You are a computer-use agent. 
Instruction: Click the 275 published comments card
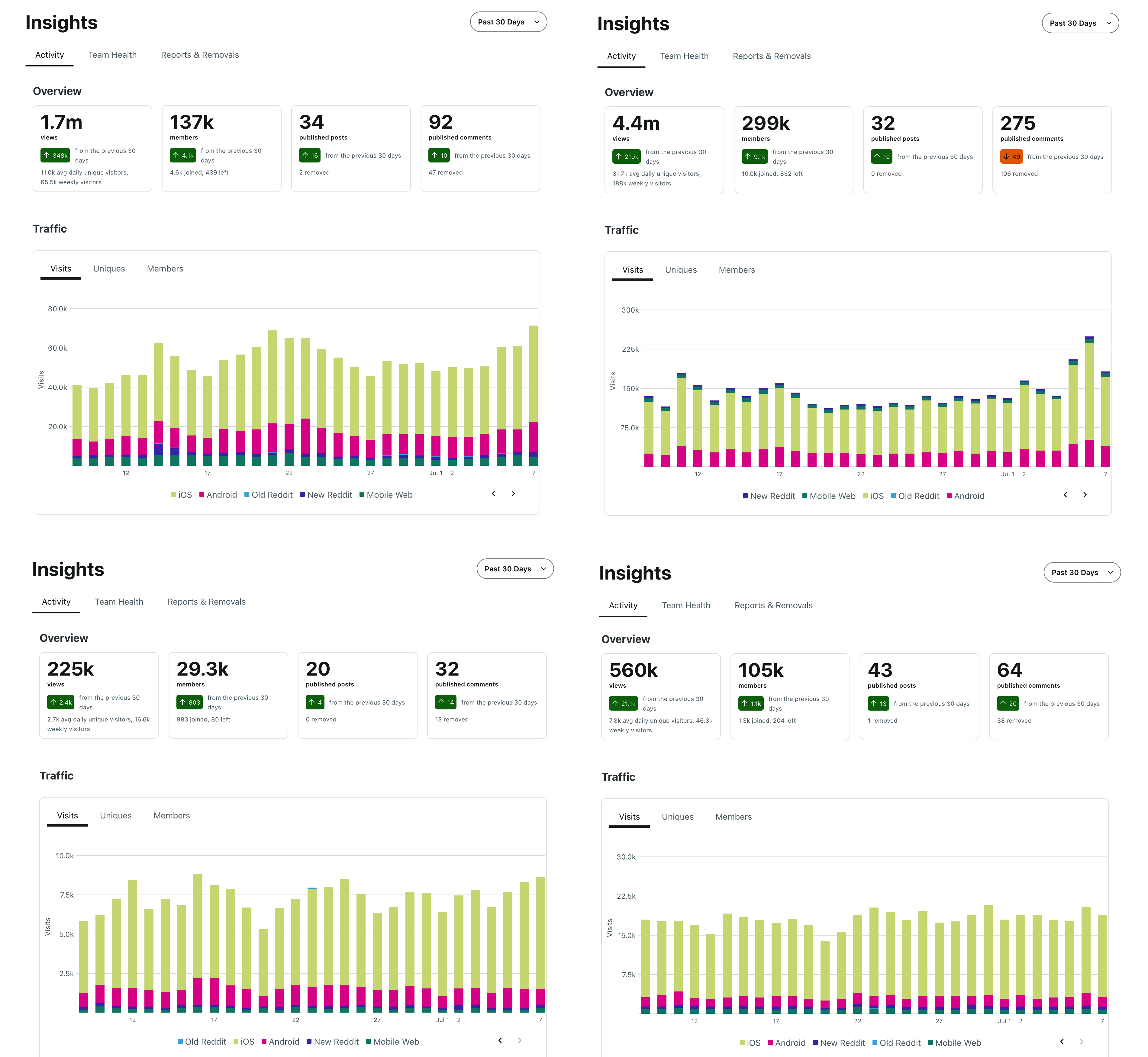(1051, 150)
